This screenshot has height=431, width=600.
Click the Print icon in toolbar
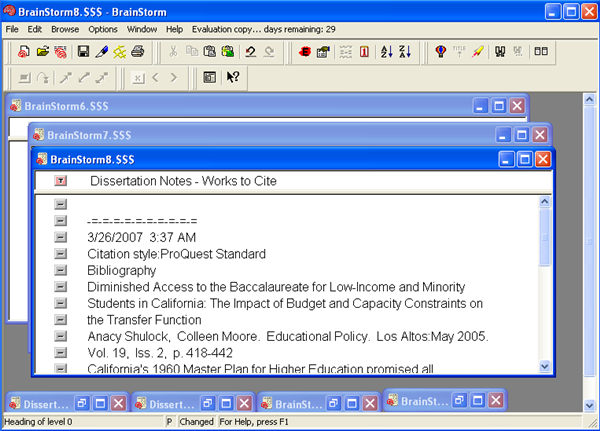(x=138, y=51)
